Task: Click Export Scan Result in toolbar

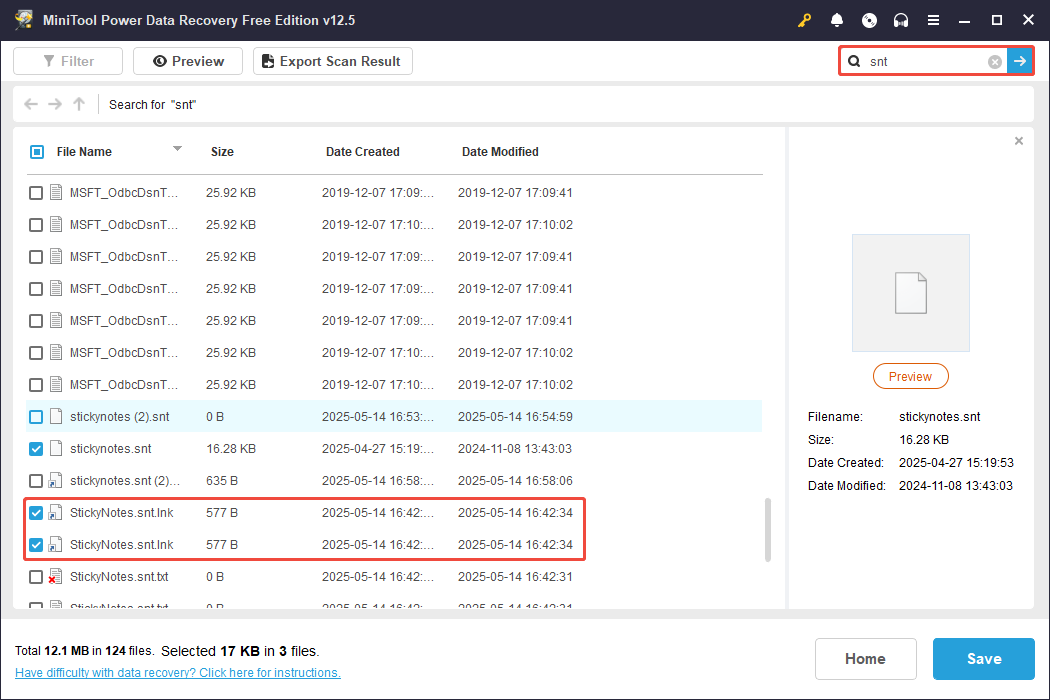Action: [x=332, y=62]
